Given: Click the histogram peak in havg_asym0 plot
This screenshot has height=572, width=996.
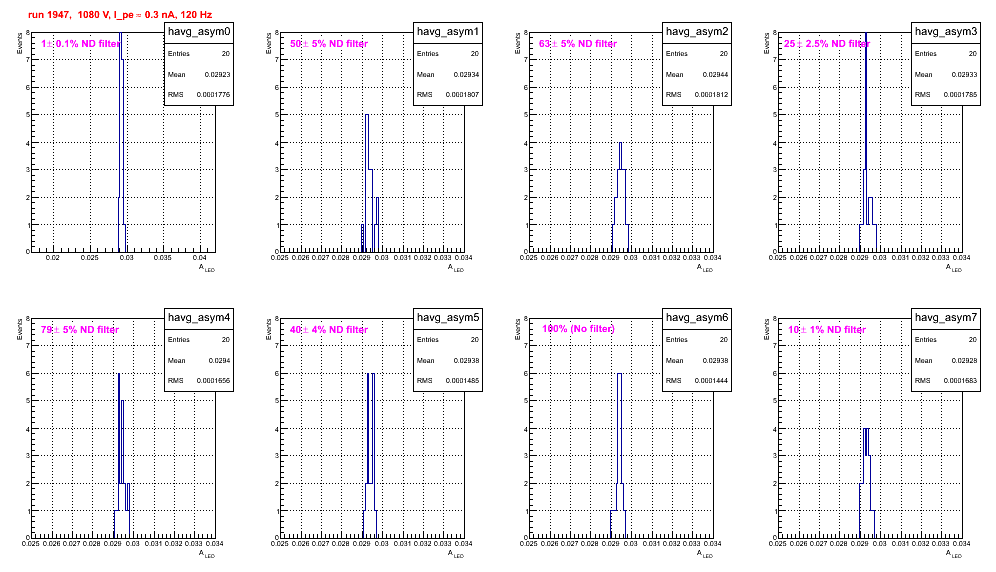Looking at the screenshot, I should pyautogui.click(x=120, y=34).
